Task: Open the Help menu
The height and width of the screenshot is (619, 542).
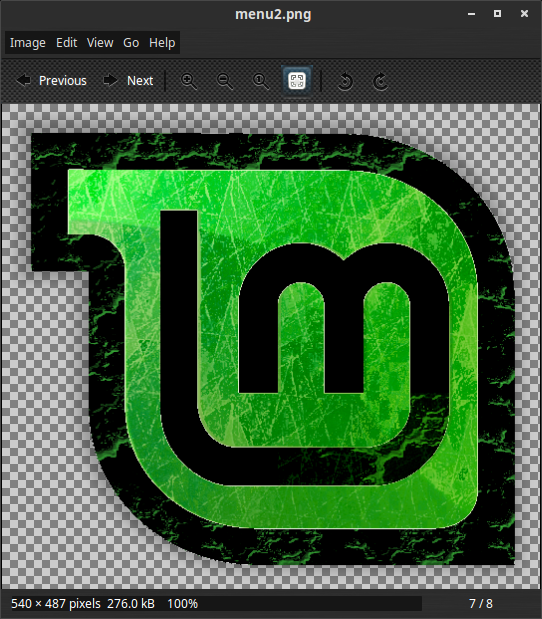Action: [x=162, y=43]
